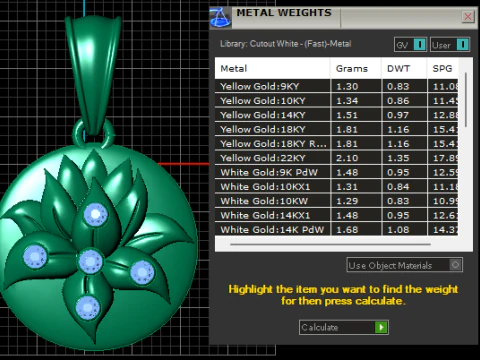This screenshot has width=480, height=360.
Task: Click the green arrow on Calculate
Action: click(381, 327)
